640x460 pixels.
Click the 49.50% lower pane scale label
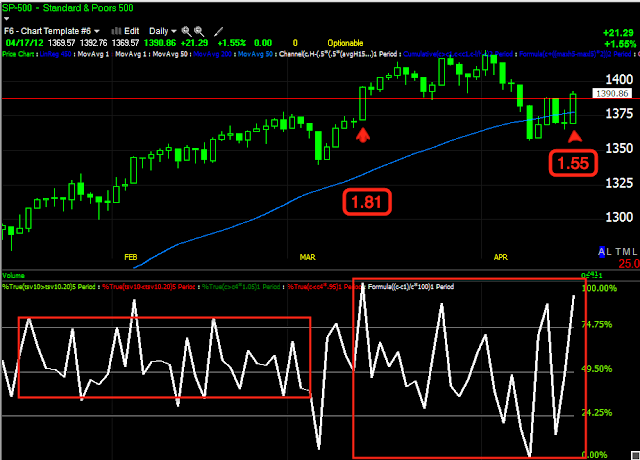pos(597,369)
